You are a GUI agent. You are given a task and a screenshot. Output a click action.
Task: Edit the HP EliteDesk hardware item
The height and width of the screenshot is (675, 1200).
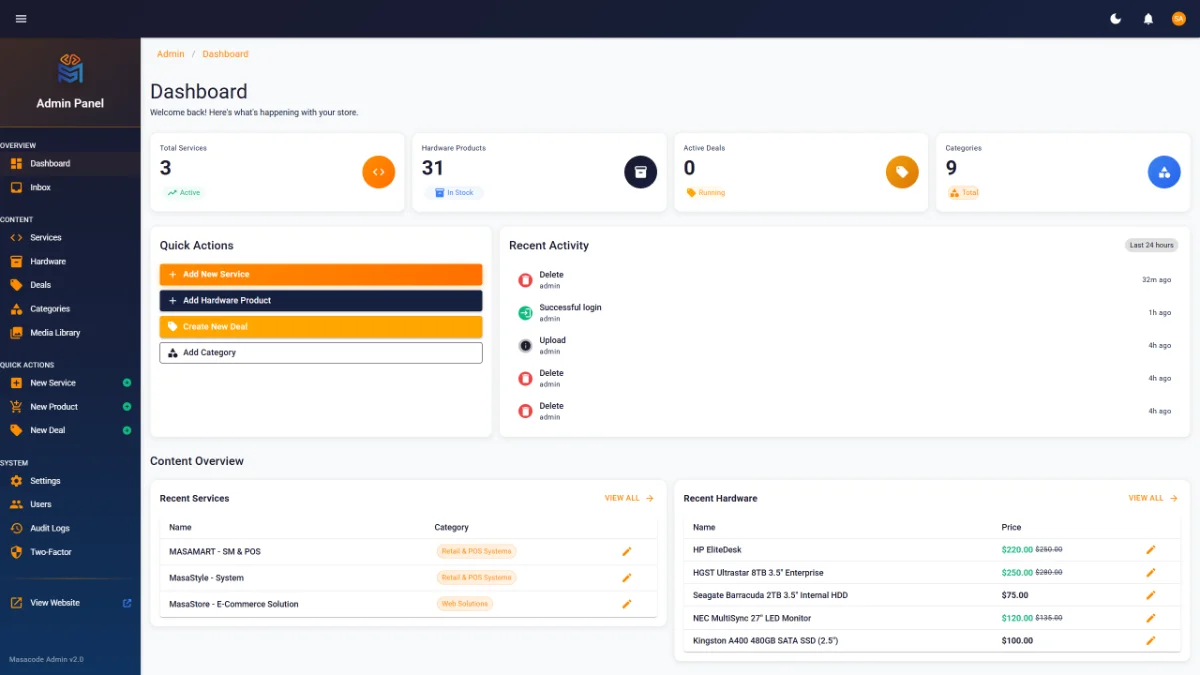tap(1151, 550)
